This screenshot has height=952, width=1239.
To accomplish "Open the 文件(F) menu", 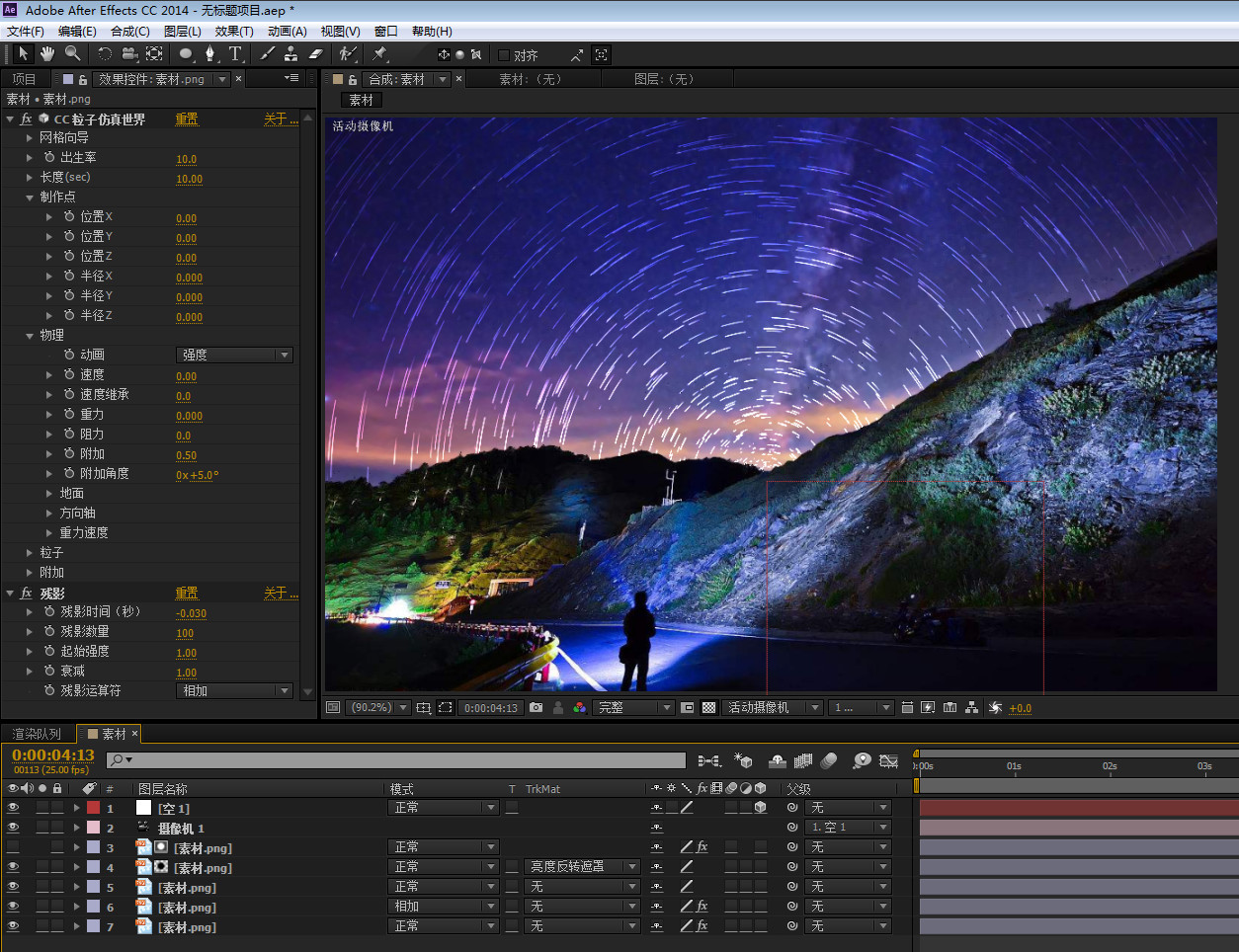I will [x=26, y=32].
